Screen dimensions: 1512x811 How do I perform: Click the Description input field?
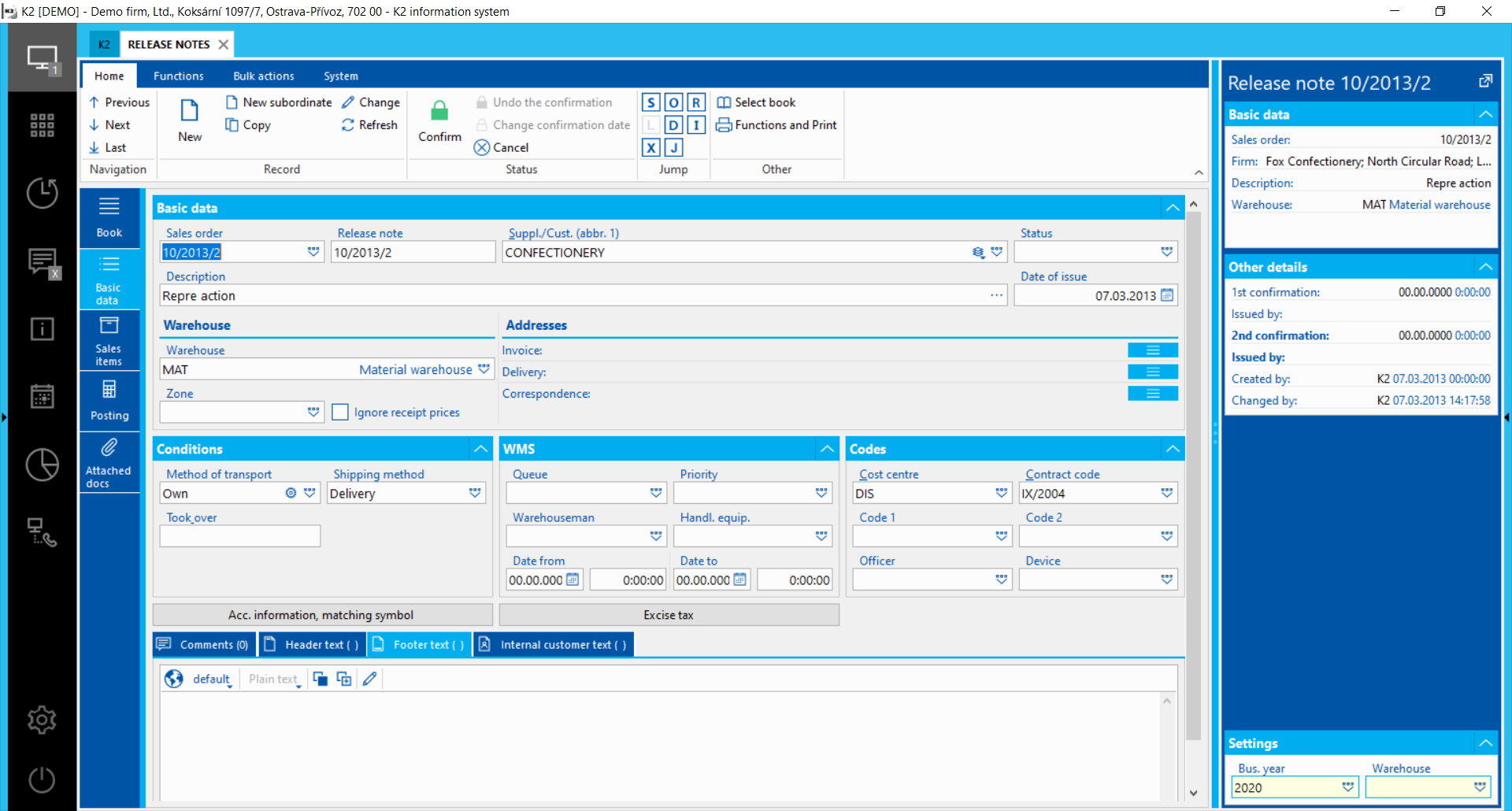583,295
